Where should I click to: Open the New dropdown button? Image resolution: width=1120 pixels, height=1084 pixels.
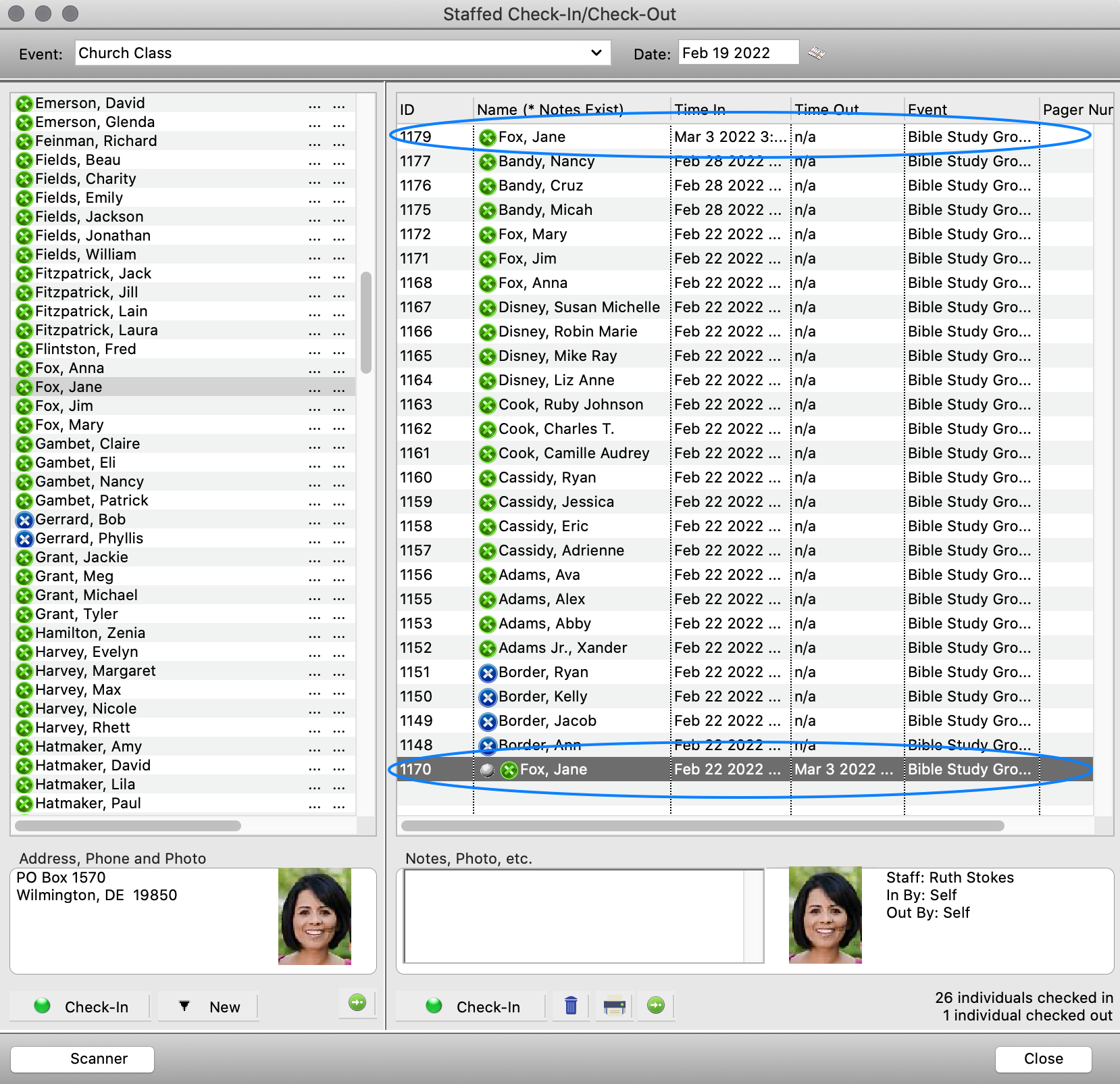[209, 1007]
